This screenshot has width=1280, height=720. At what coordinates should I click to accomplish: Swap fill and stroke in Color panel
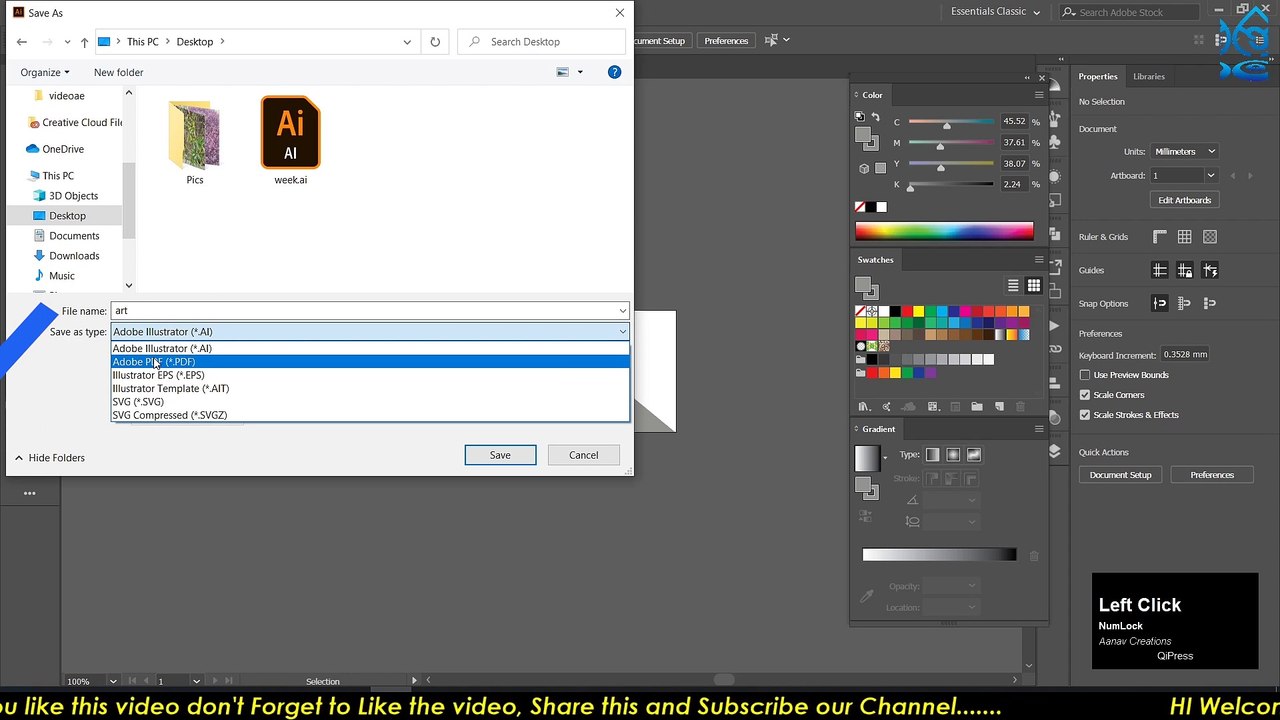point(876,117)
